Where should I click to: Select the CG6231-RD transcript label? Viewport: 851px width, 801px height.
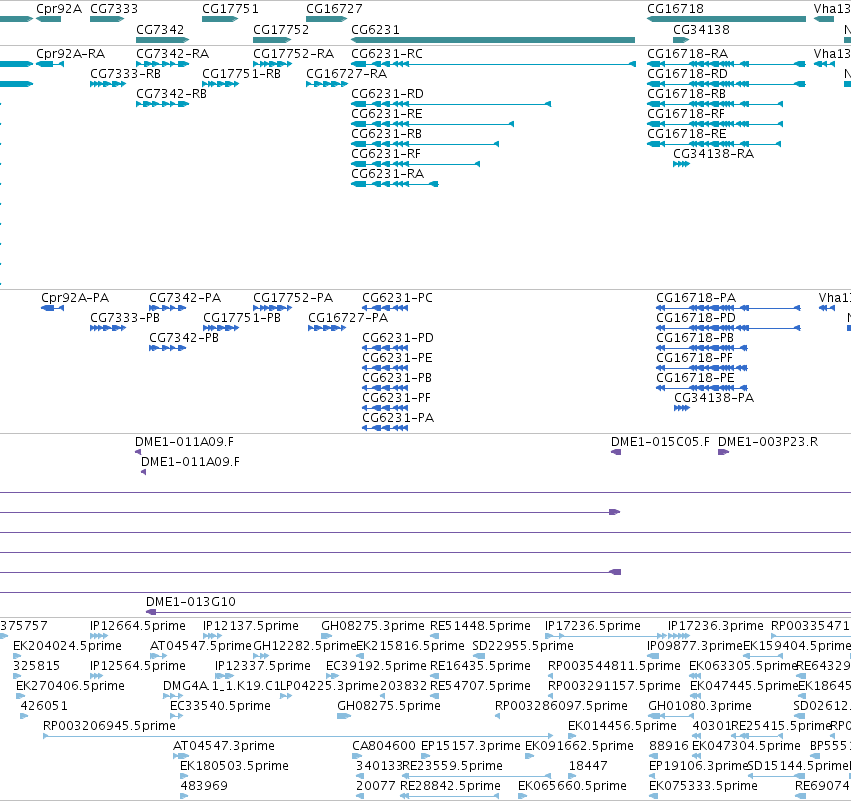(387, 94)
